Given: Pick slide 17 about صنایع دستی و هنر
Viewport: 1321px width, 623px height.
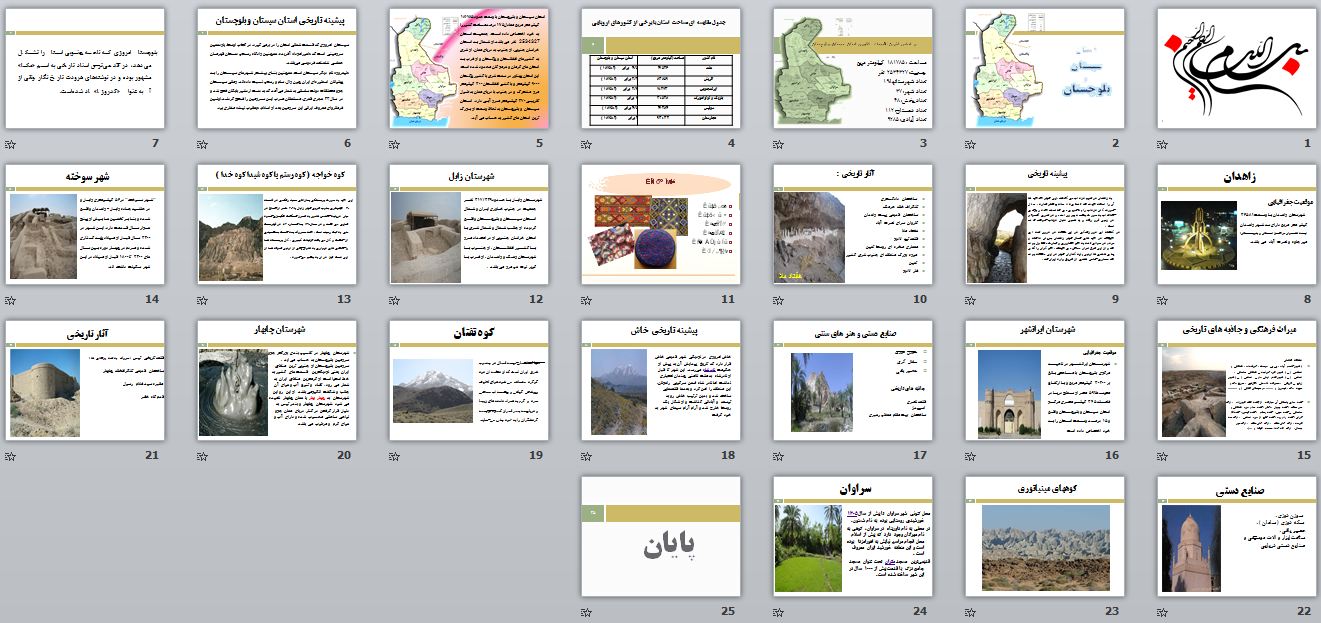Looking at the screenshot, I should pyautogui.click(x=852, y=381).
